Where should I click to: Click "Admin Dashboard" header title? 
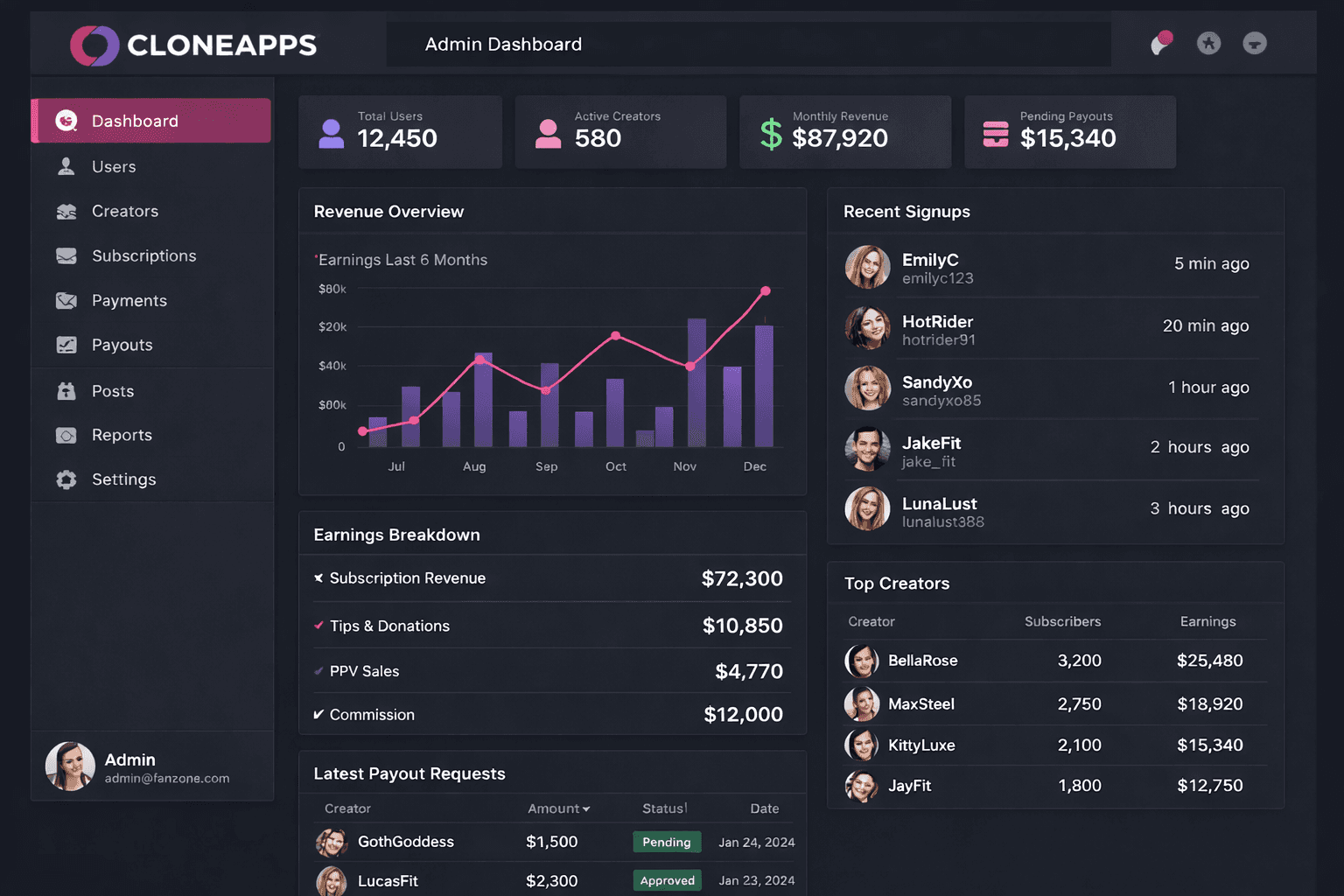click(503, 44)
